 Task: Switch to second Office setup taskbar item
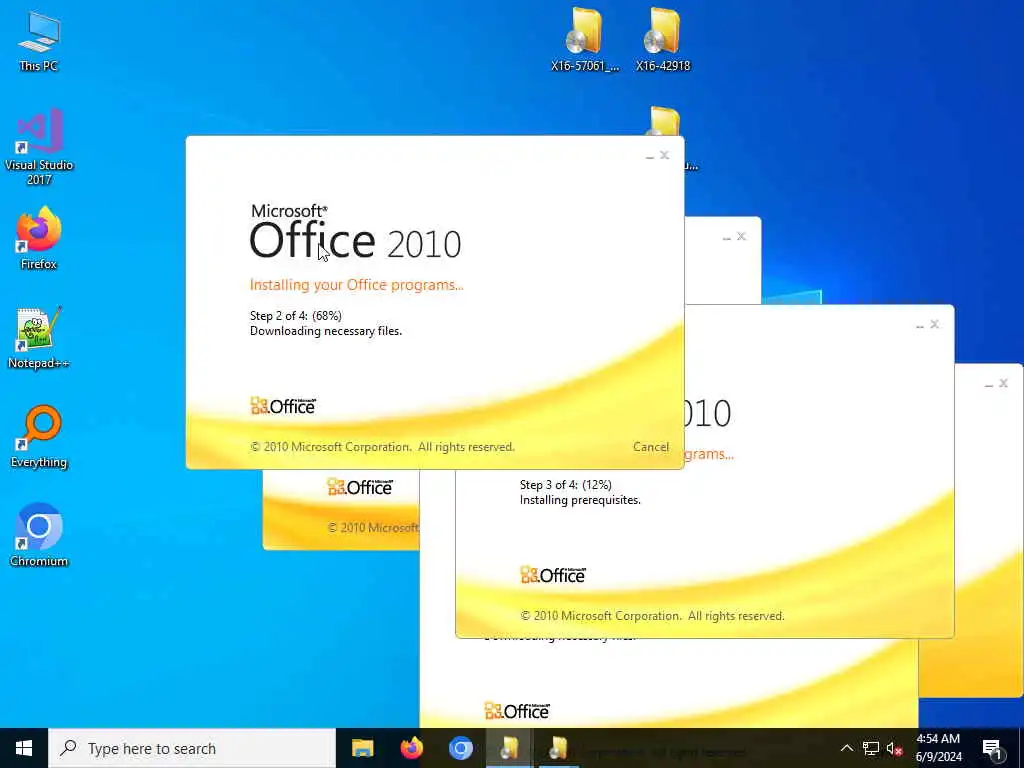(x=558, y=748)
